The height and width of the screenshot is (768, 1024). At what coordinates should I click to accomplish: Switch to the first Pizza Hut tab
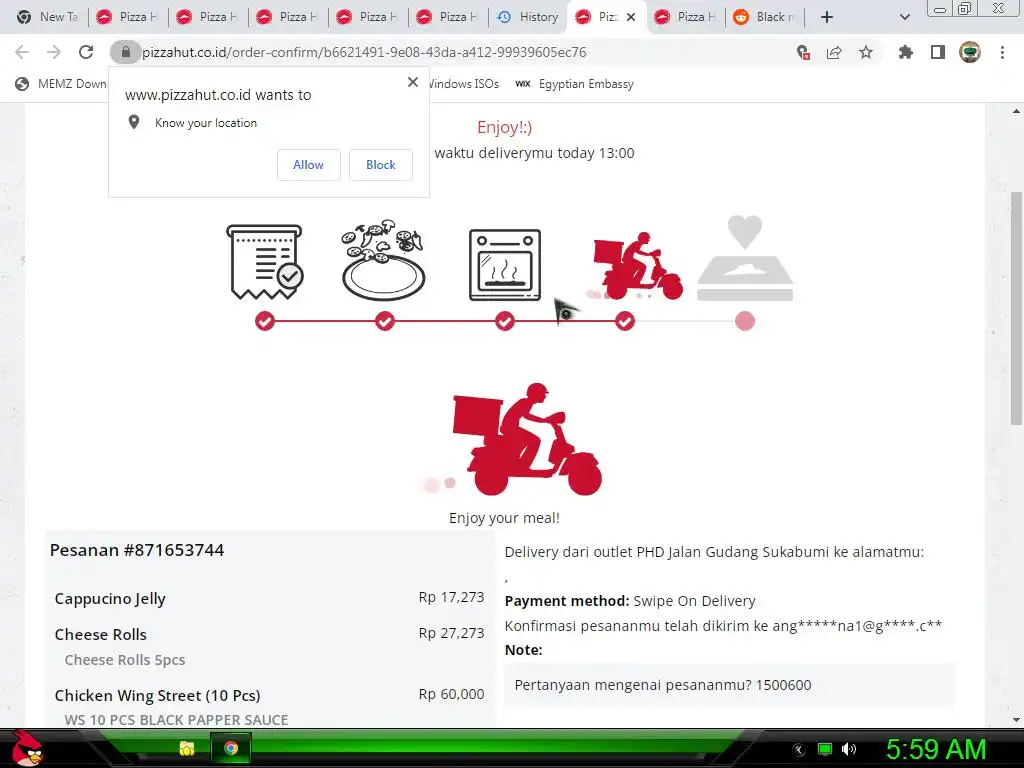[x=127, y=17]
